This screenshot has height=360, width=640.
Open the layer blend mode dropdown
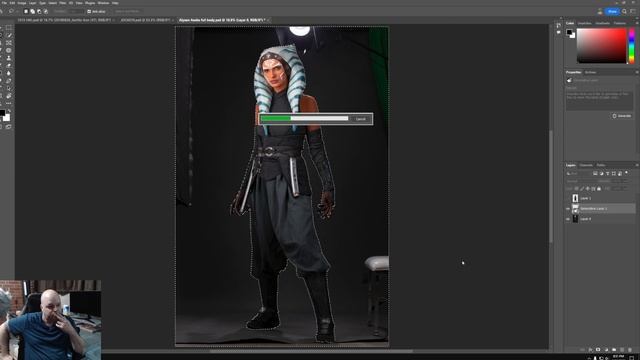(580, 181)
